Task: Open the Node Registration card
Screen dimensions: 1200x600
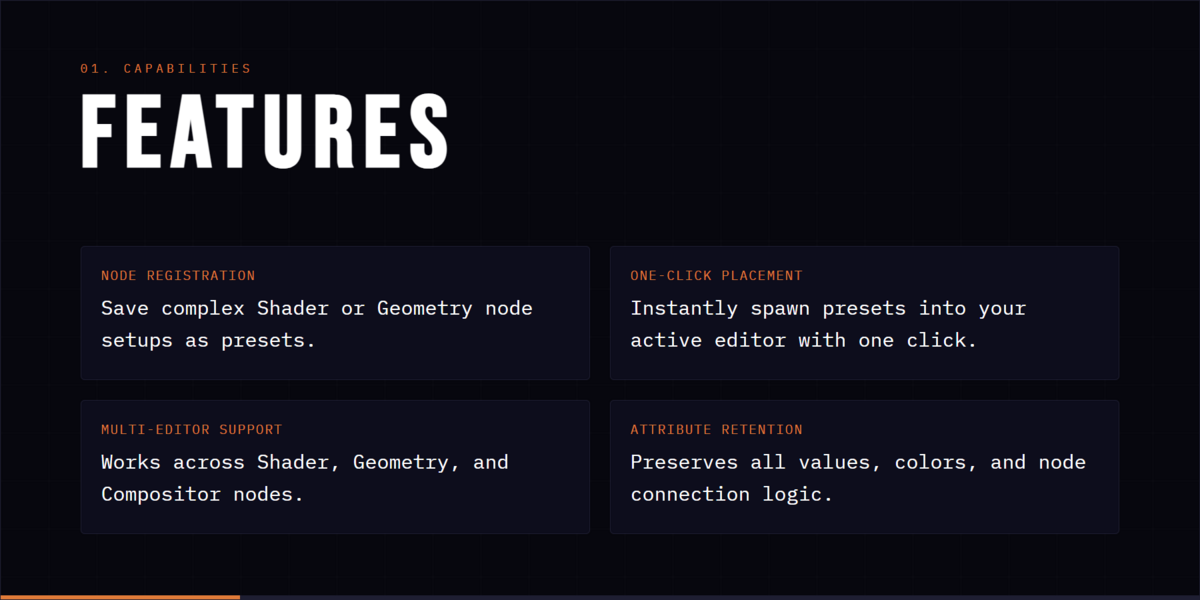Action: [335, 313]
